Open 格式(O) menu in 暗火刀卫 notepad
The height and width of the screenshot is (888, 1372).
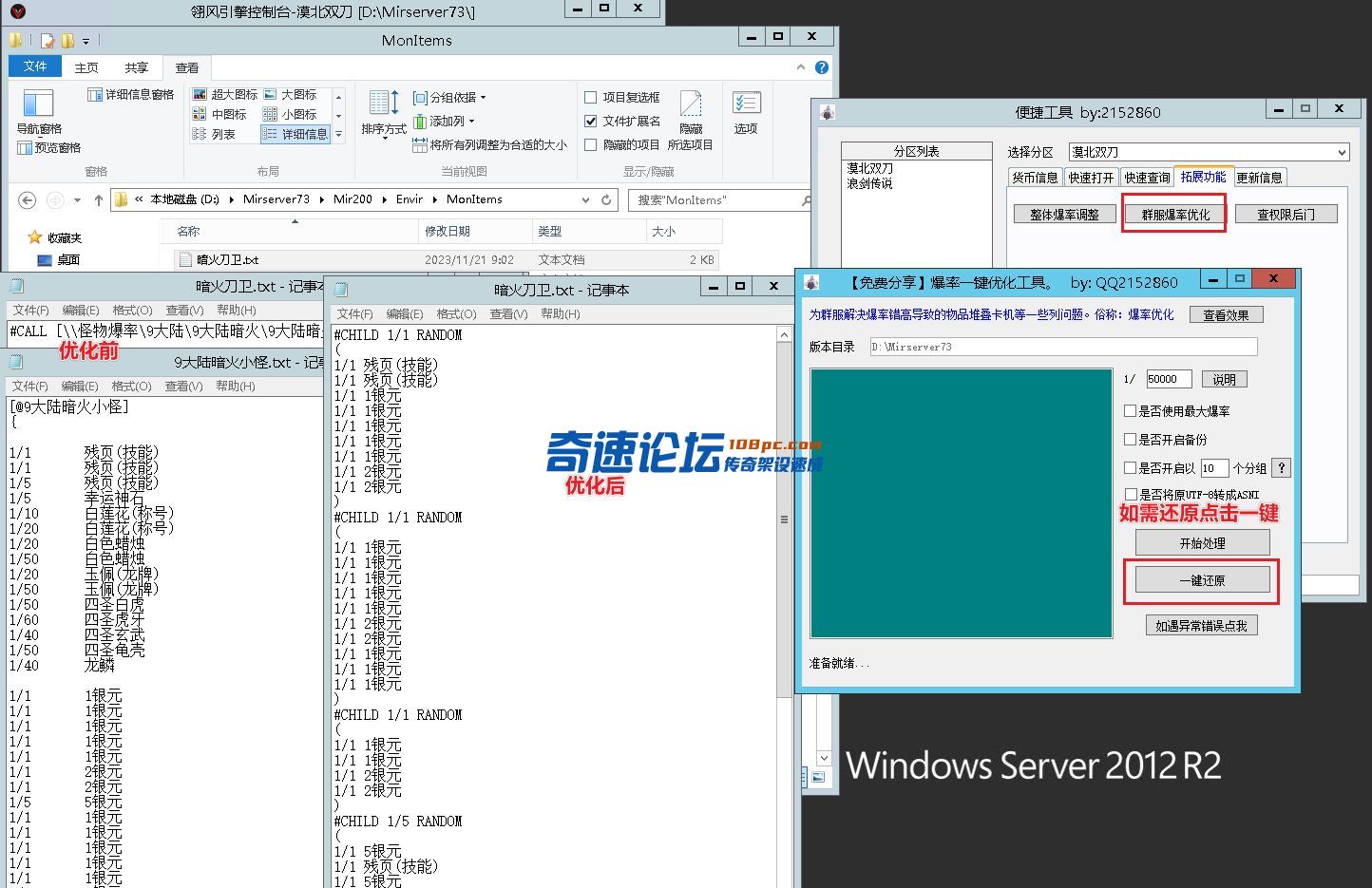coord(455,313)
